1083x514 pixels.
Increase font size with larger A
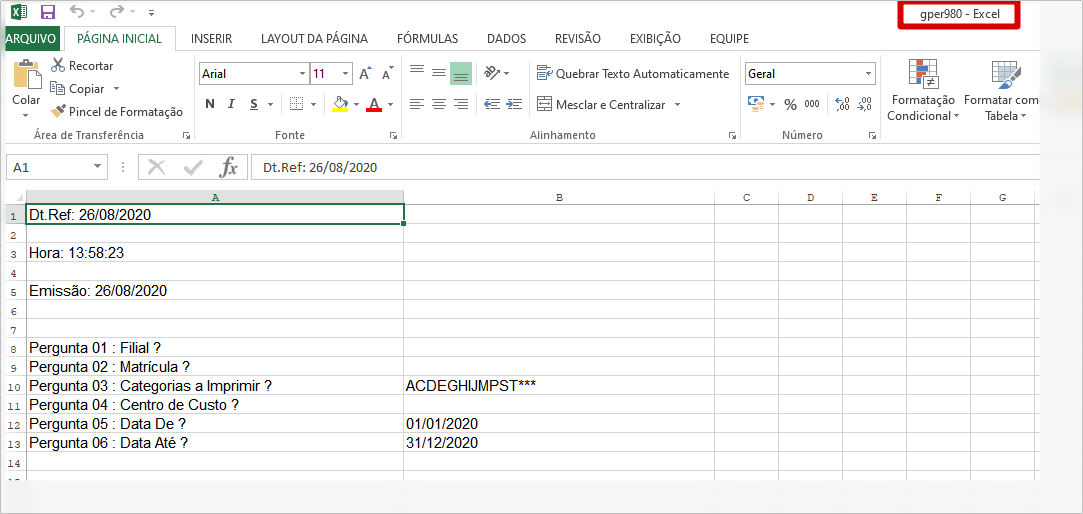click(365, 73)
